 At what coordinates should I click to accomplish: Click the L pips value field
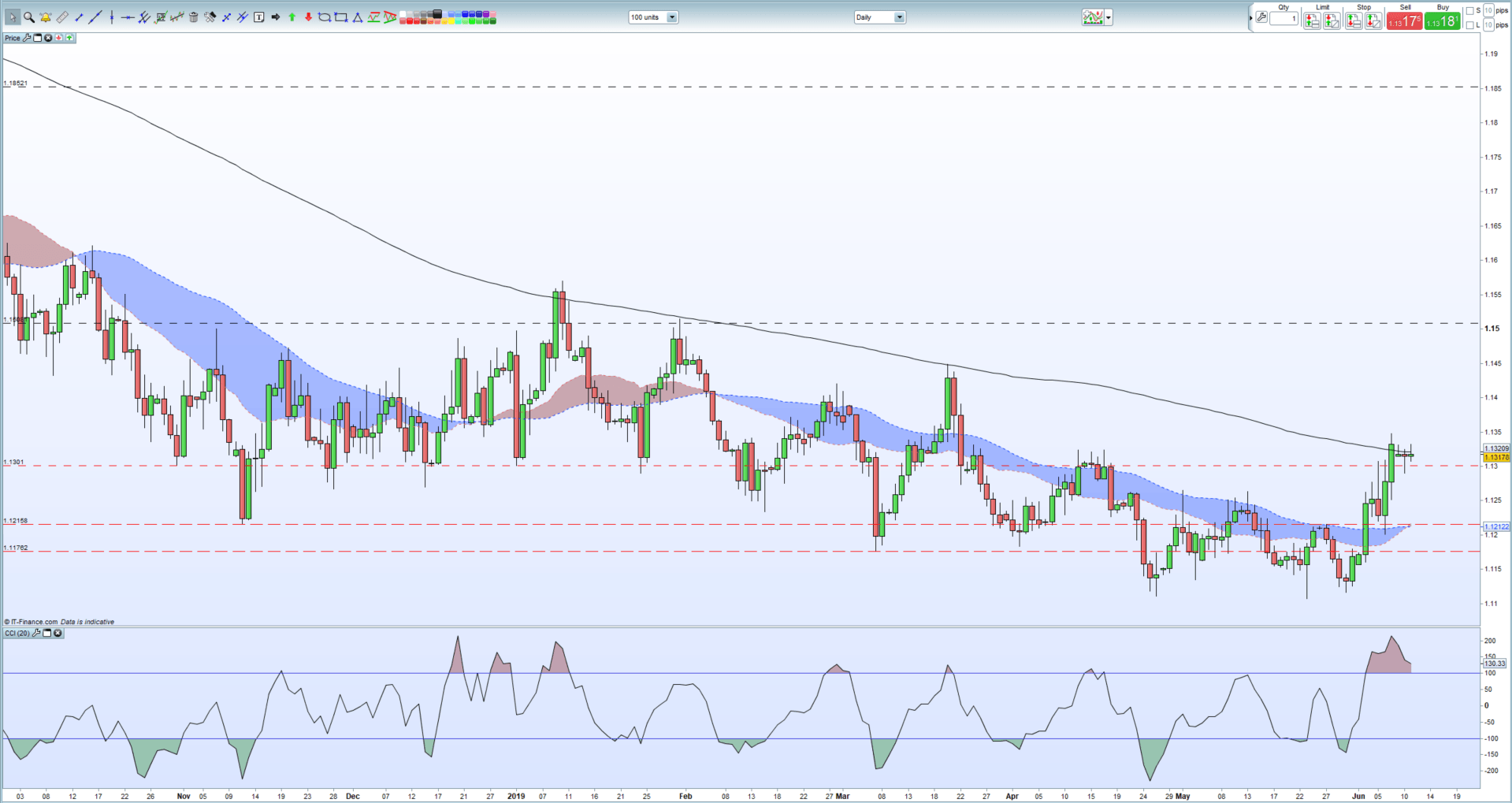(x=1488, y=25)
